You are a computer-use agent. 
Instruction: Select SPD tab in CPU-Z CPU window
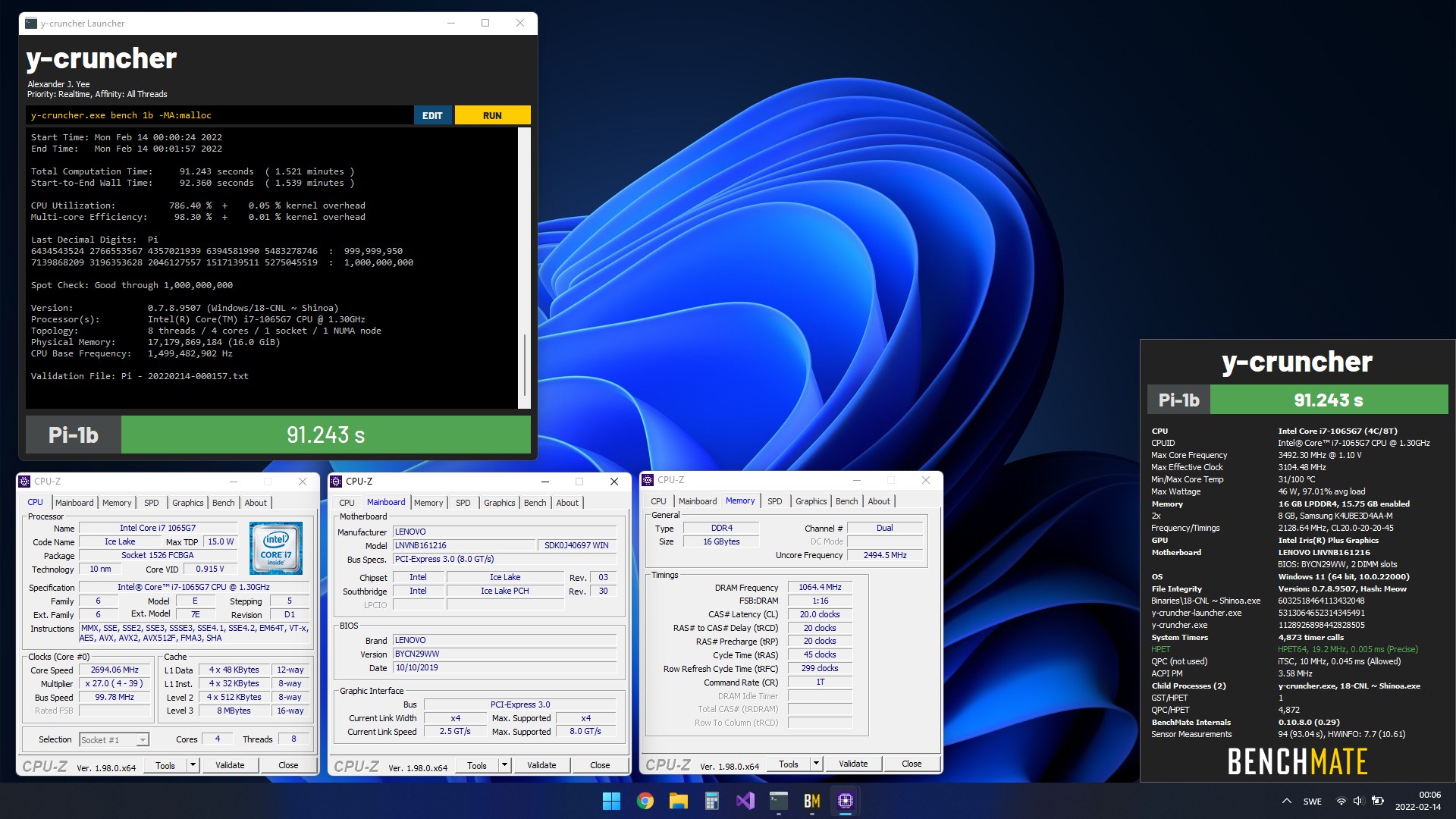152,503
